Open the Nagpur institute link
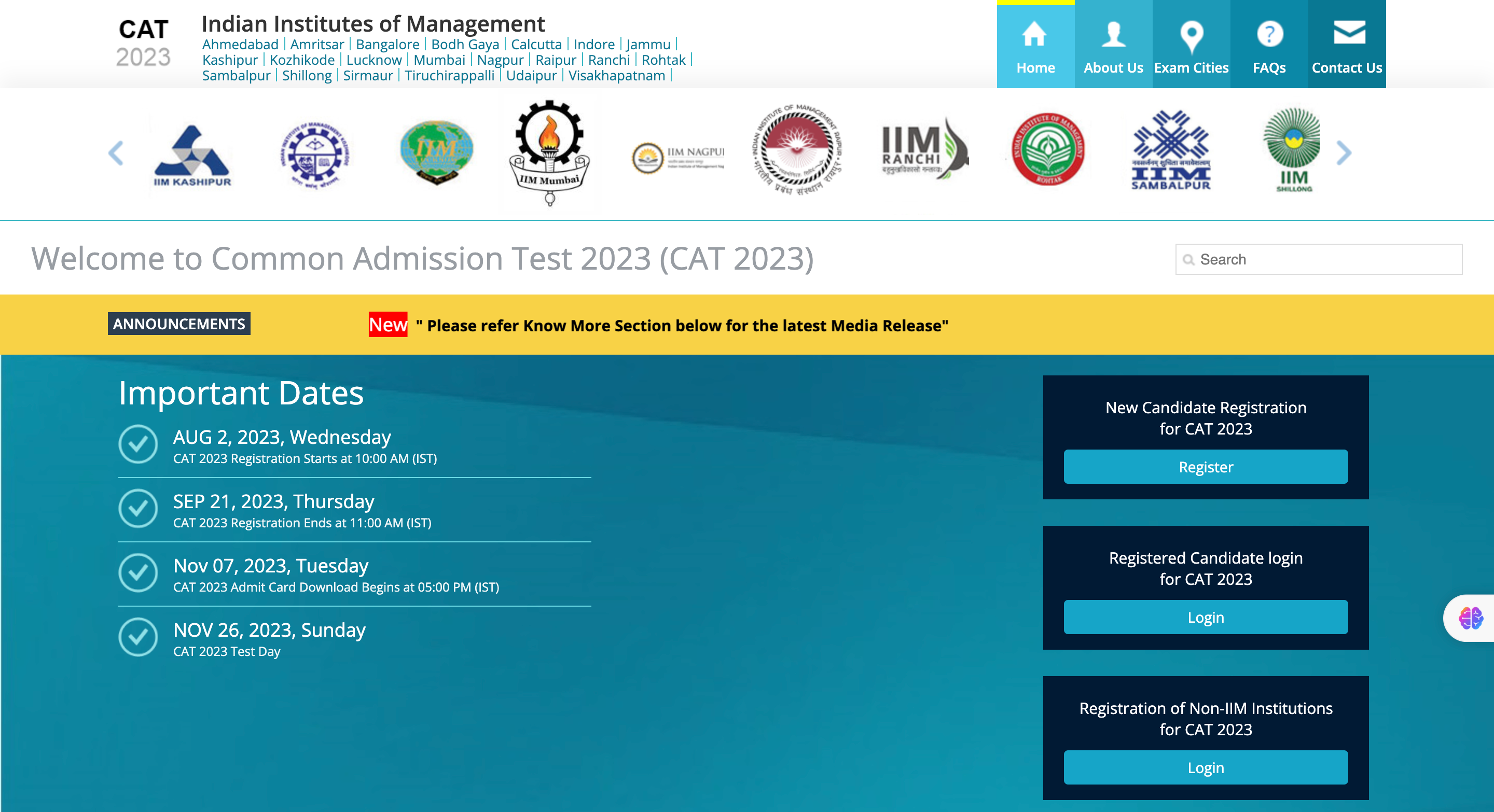The height and width of the screenshot is (812, 1494). [500, 60]
